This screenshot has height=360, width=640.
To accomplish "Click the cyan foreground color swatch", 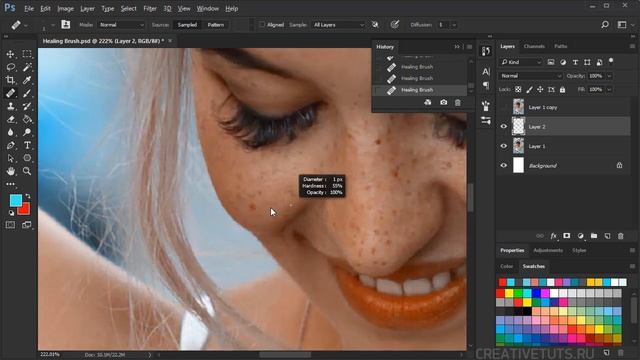I will point(16,200).
